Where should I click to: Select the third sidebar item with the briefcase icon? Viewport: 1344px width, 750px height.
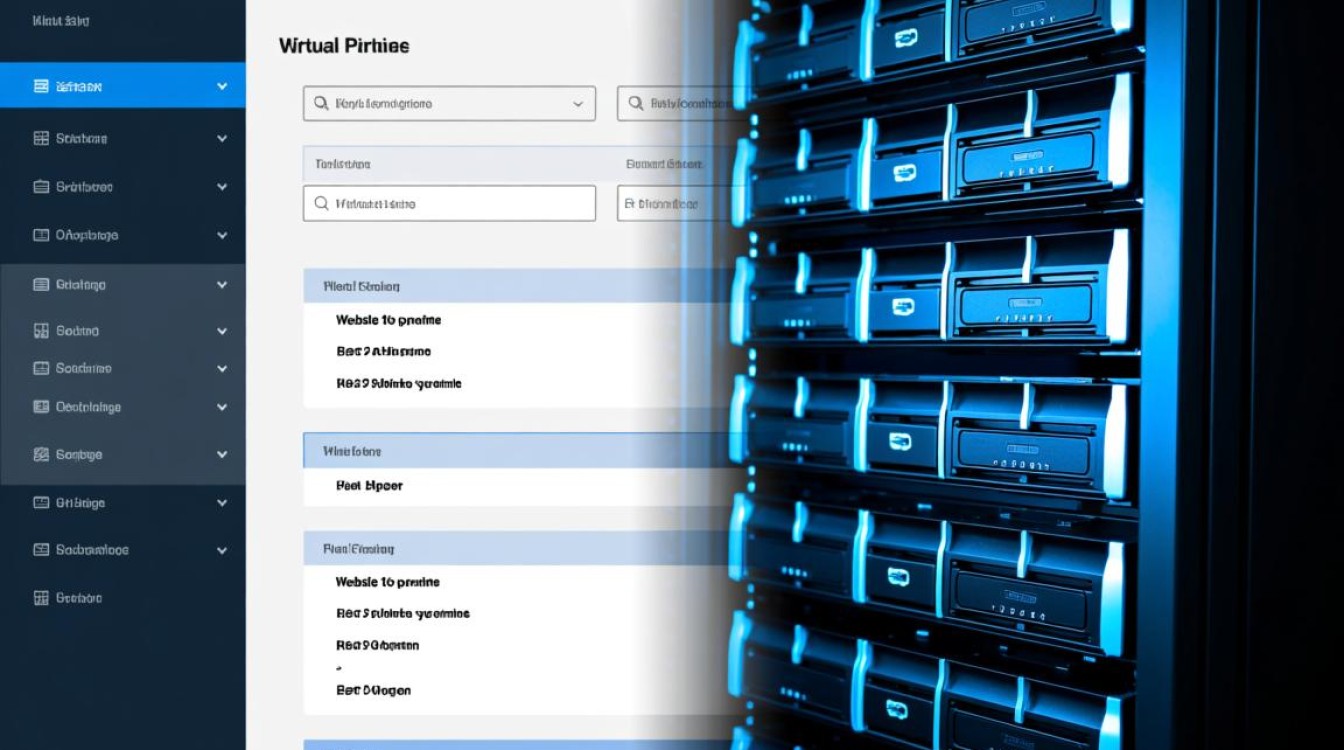pyautogui.click(x=84, y=187)
